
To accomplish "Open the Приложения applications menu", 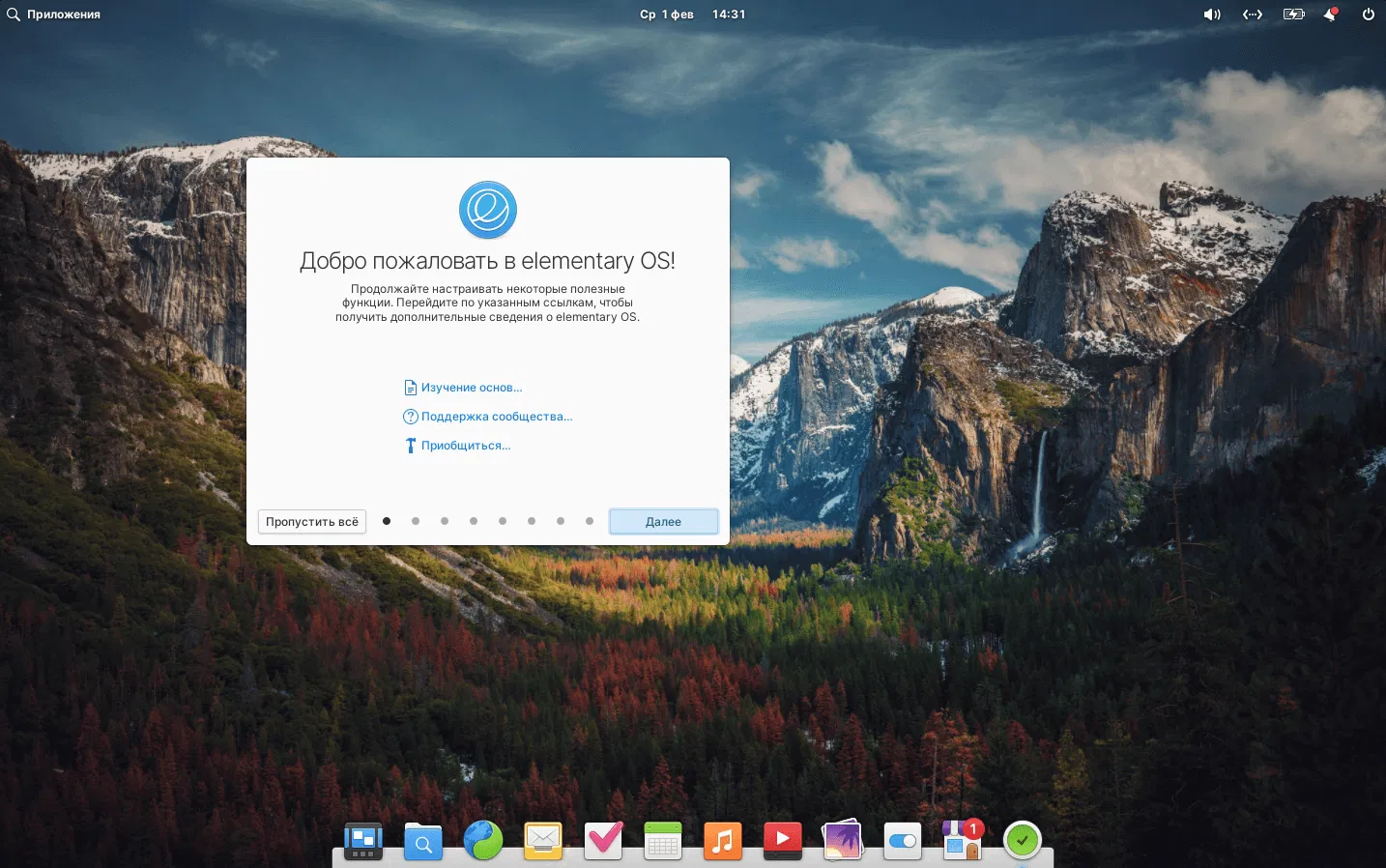I will click(x=64, y=14).
